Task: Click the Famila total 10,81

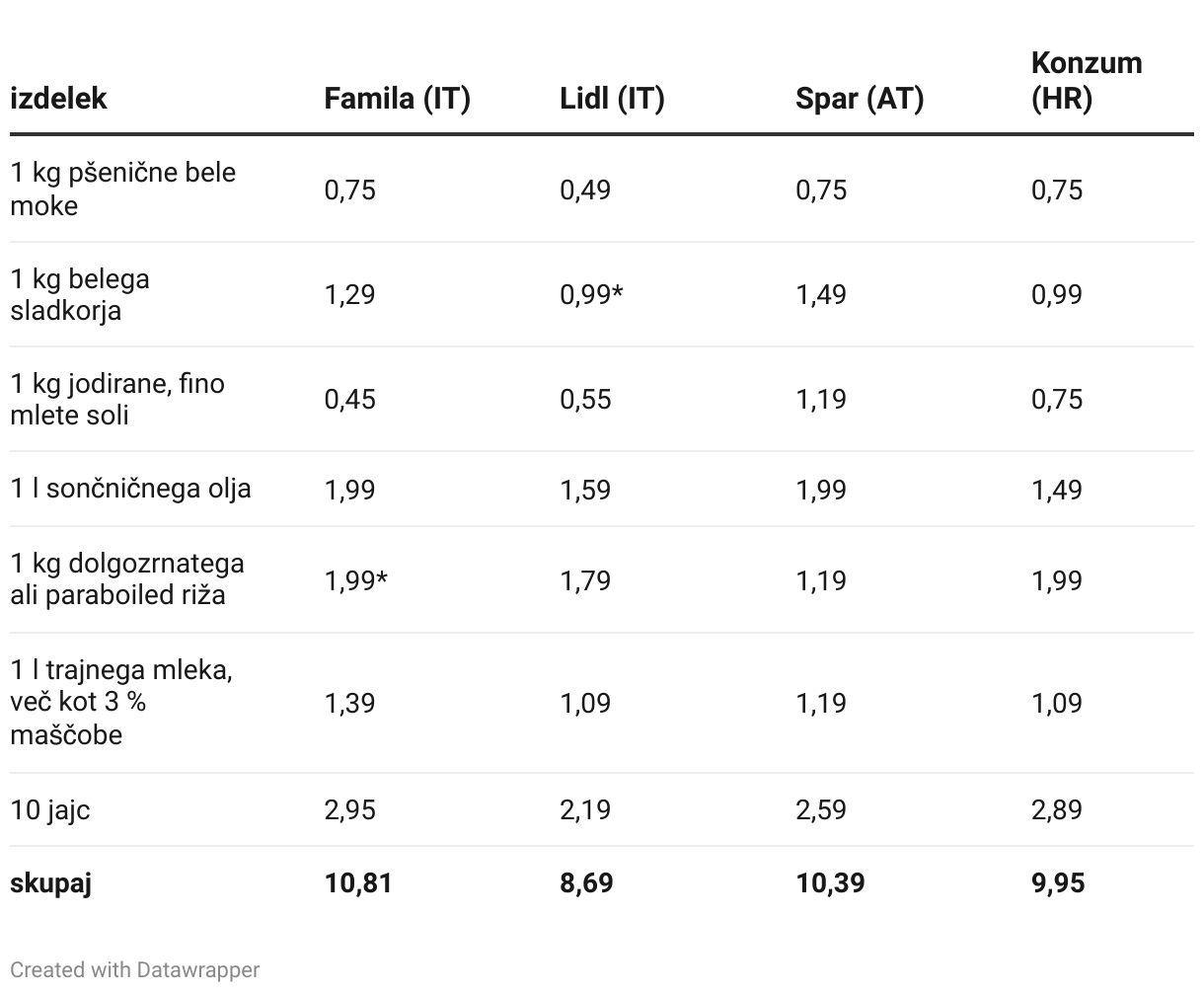Action: point(357,882)
